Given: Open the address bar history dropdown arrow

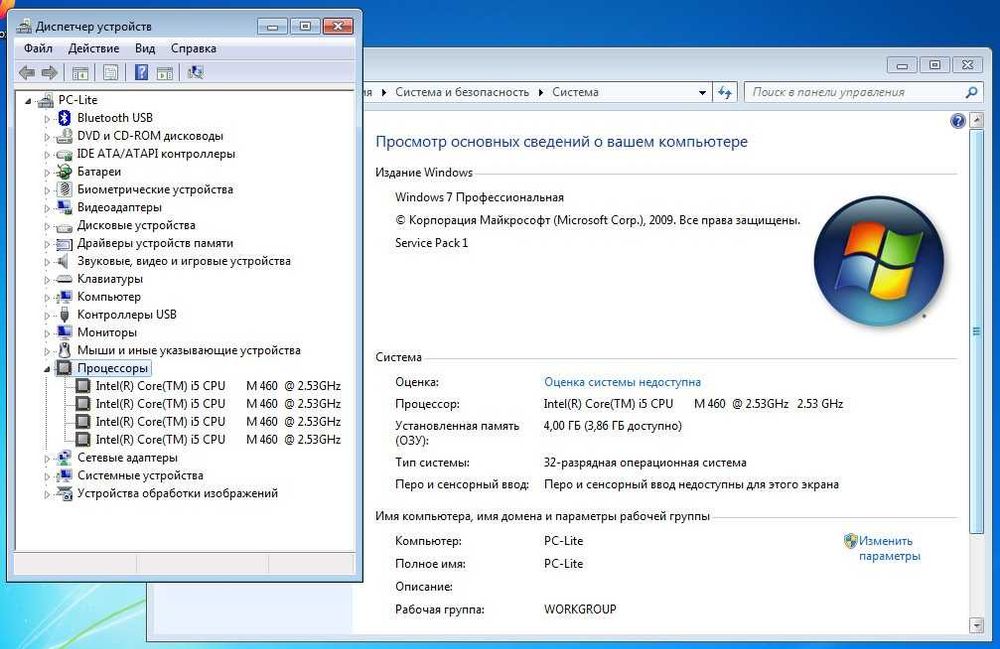Looking at the screenshot, I should point(702,92).
